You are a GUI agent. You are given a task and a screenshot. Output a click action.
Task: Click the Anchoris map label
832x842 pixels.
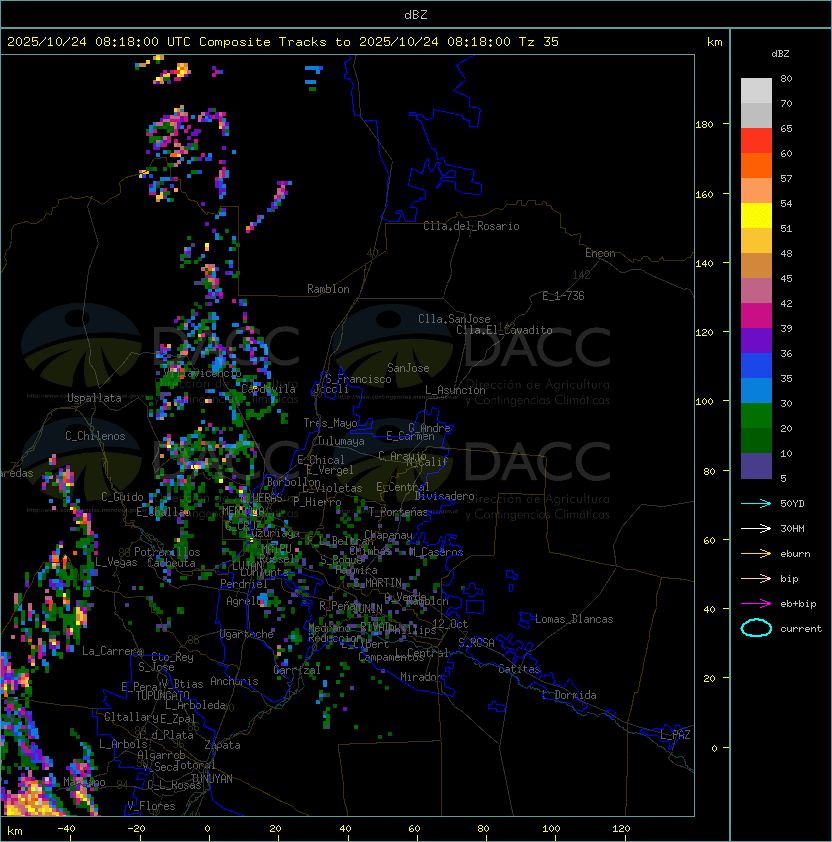tap(234, 681)
